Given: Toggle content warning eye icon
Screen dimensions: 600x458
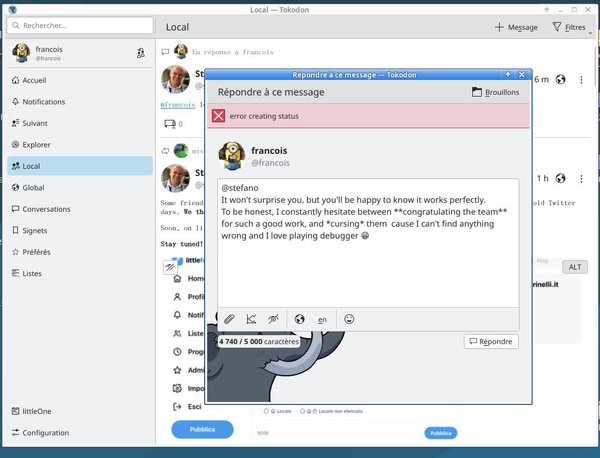Looking at the screenshot, I should coord(273,319).
